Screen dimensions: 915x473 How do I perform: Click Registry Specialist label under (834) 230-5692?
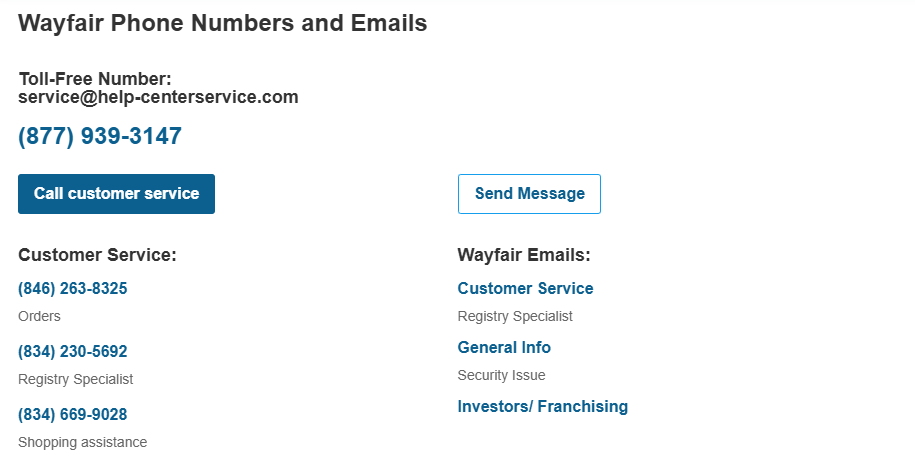coord(75,379)
